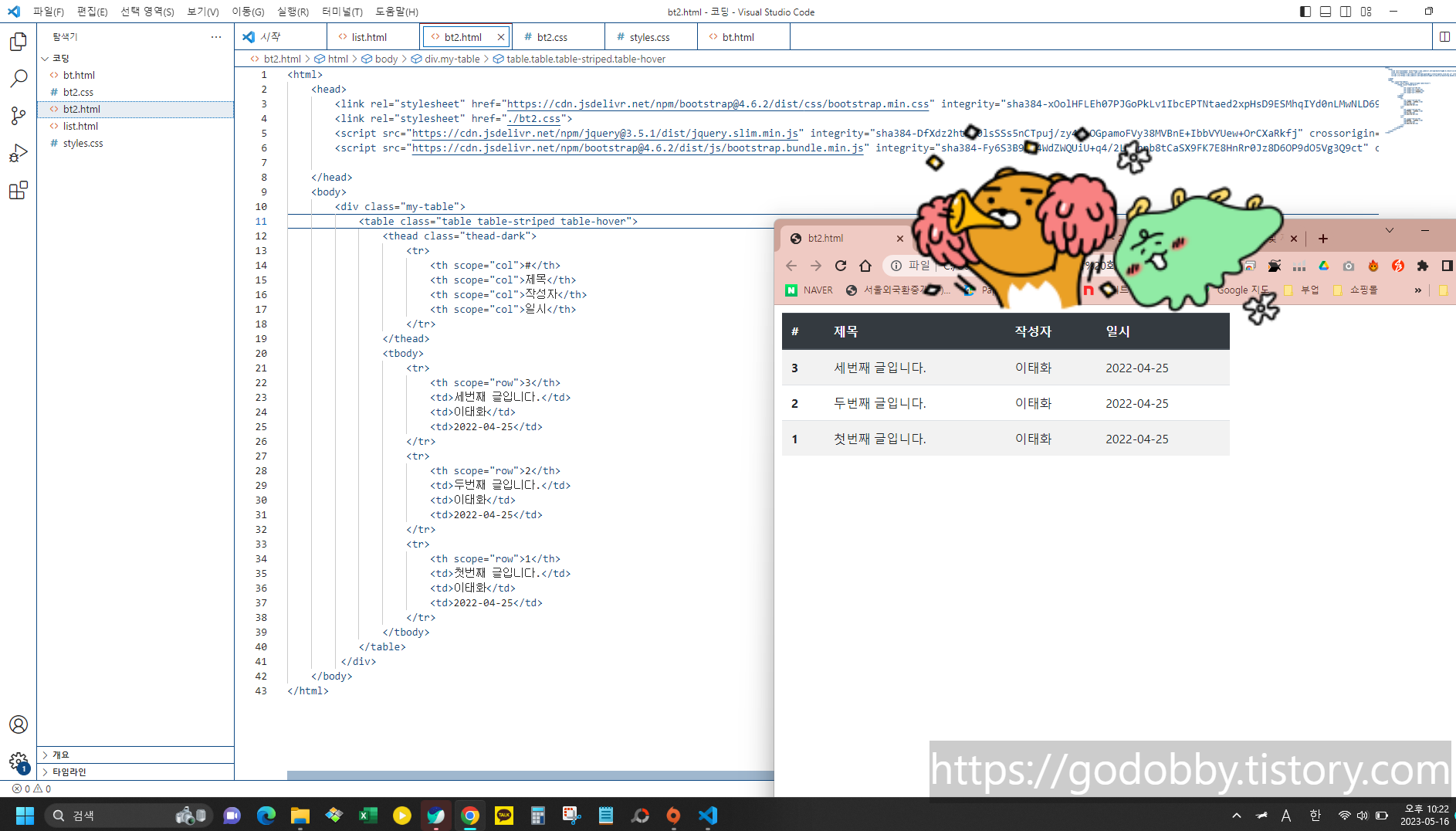
Task: Open the NAVER bookmark in Chrome
Action: [809, 290]
